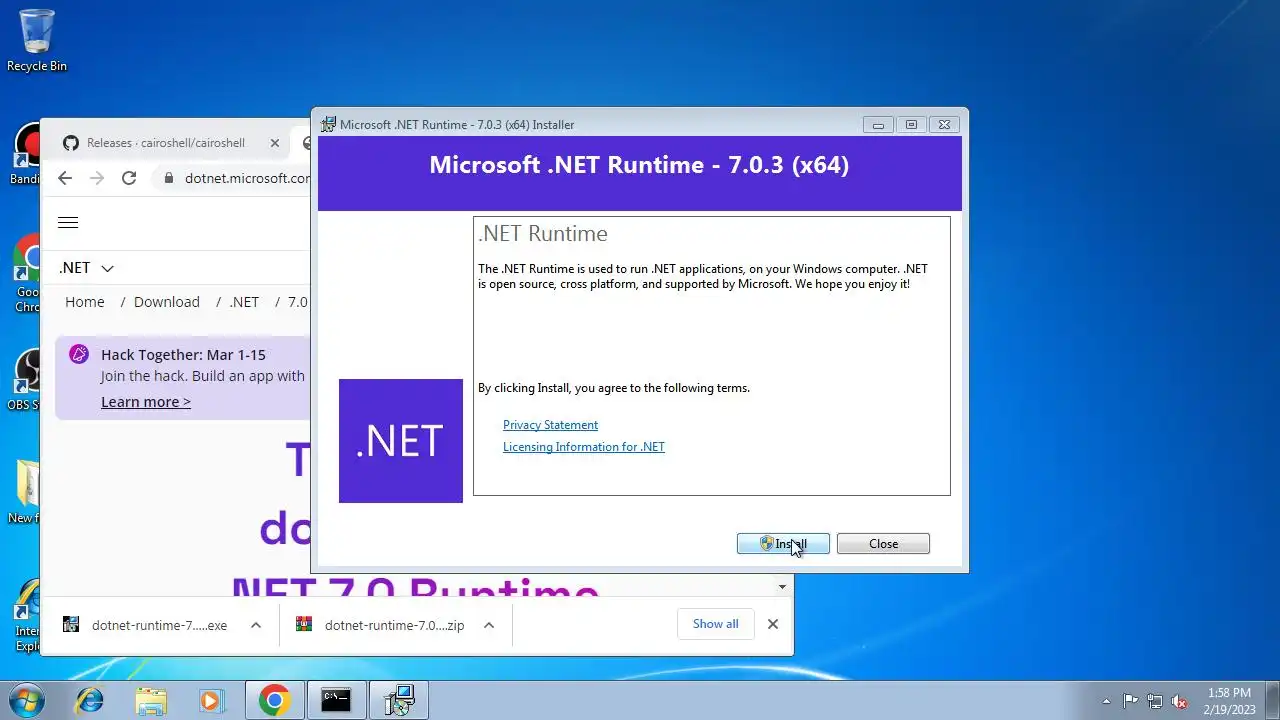Click the purple .NET logo image

click(401, 441)
